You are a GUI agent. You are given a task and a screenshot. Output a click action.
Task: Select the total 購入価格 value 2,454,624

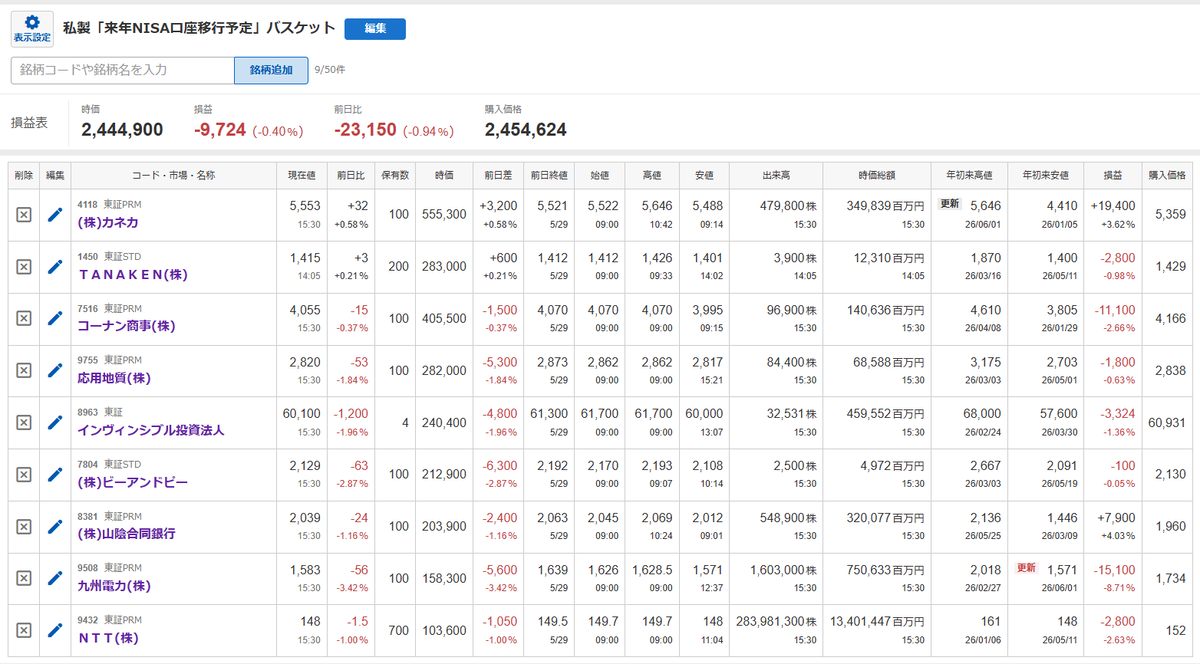coord(526,130)
